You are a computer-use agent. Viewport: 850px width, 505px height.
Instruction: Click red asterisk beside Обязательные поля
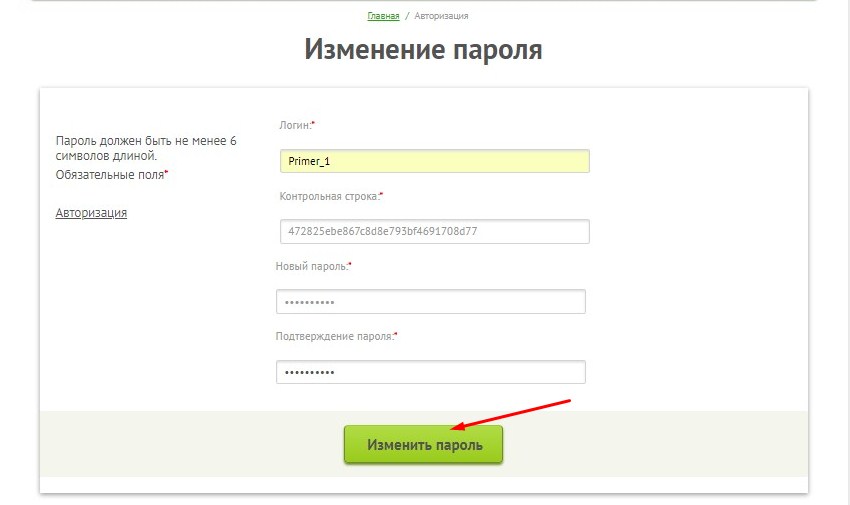(166, 173)
